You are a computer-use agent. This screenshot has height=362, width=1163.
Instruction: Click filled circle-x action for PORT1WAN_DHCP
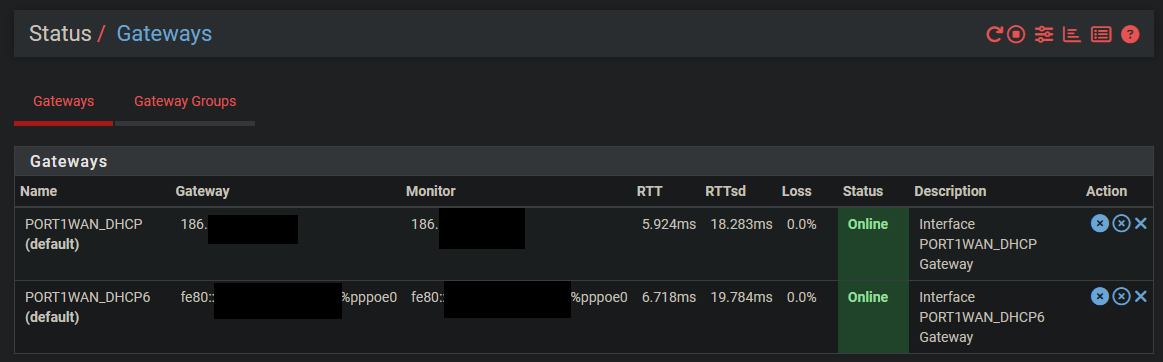pos(1099,223)
